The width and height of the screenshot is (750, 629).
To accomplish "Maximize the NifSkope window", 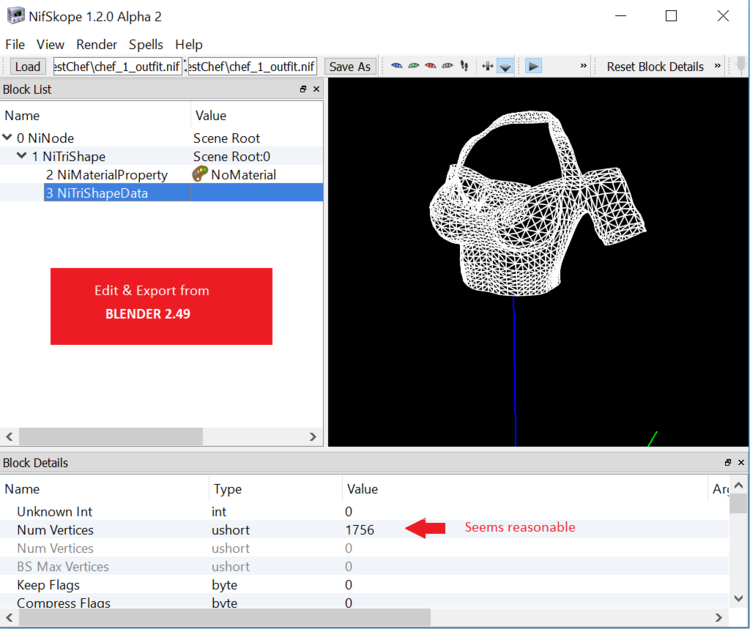I will pyautogui.click(x=671, y=16).
